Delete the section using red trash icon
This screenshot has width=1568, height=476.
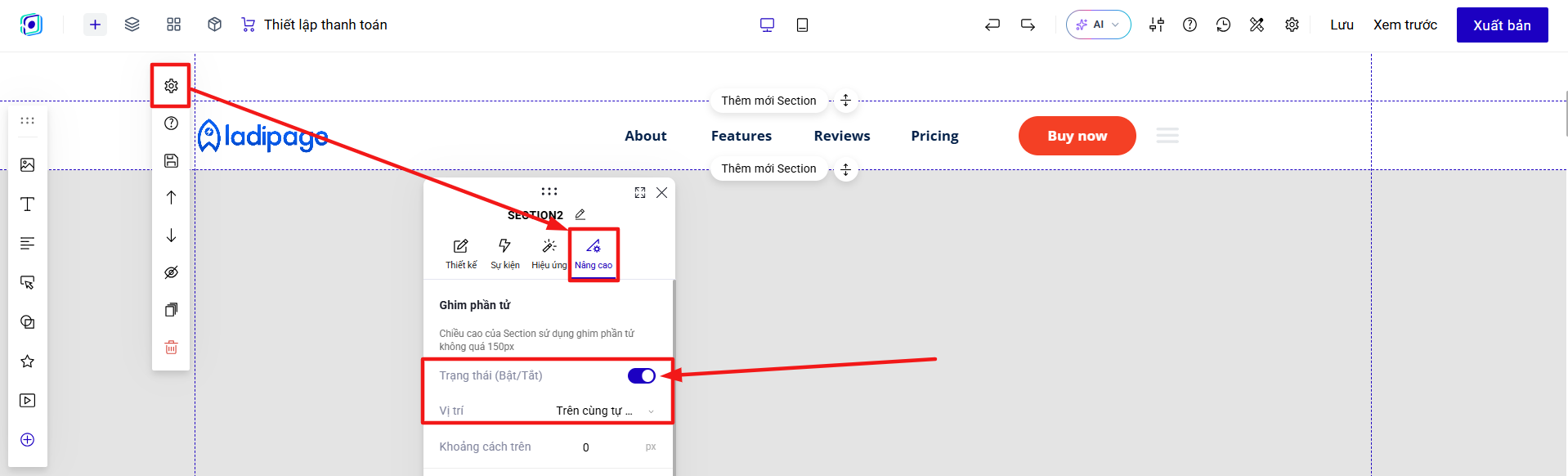click(171, 348)
